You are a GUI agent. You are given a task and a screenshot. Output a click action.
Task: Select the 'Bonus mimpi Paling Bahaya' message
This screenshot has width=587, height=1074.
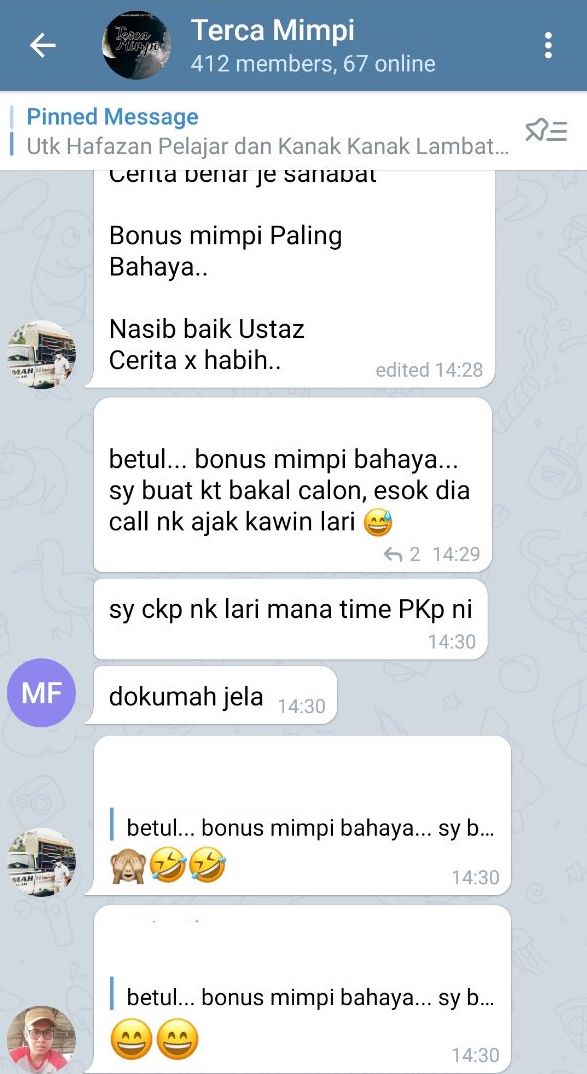click(295, 279)
